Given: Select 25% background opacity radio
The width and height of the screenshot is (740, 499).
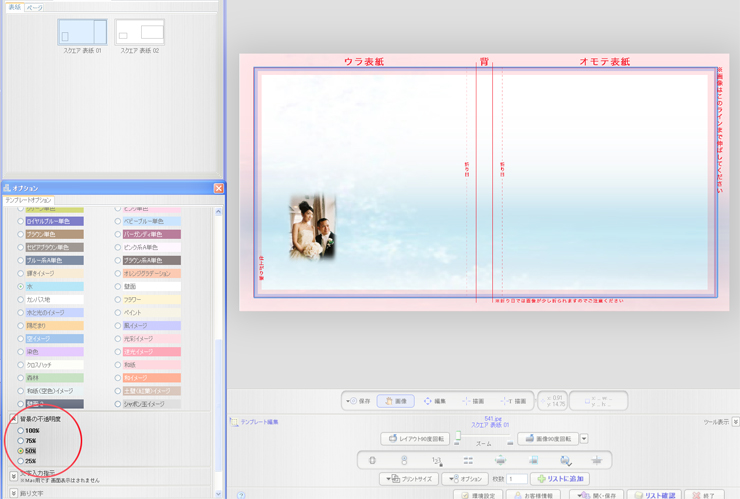Looking at the screenshot, I should [x=21, y=461].
